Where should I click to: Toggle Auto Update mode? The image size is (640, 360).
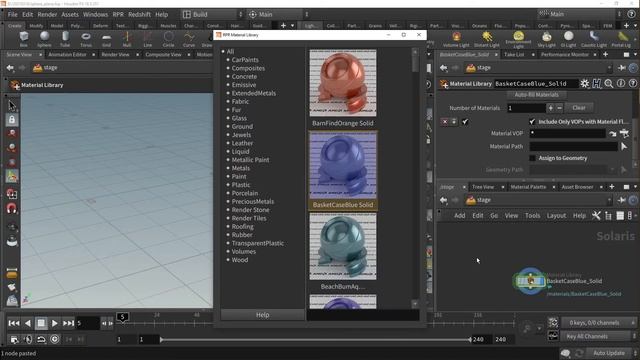coord(609,353)
